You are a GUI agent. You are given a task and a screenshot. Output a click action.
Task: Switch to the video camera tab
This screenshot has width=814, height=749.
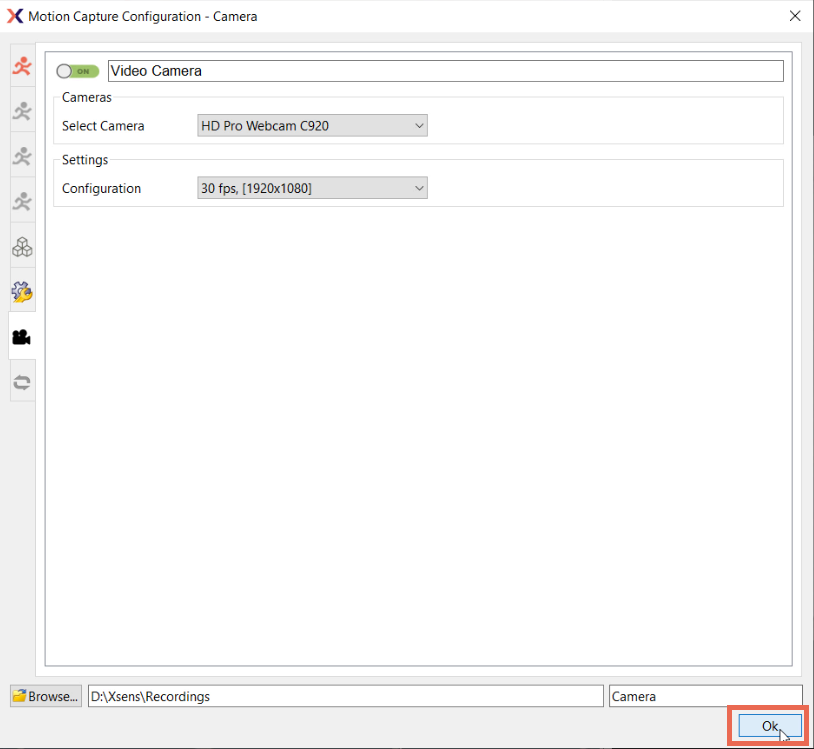click(22, 337)
